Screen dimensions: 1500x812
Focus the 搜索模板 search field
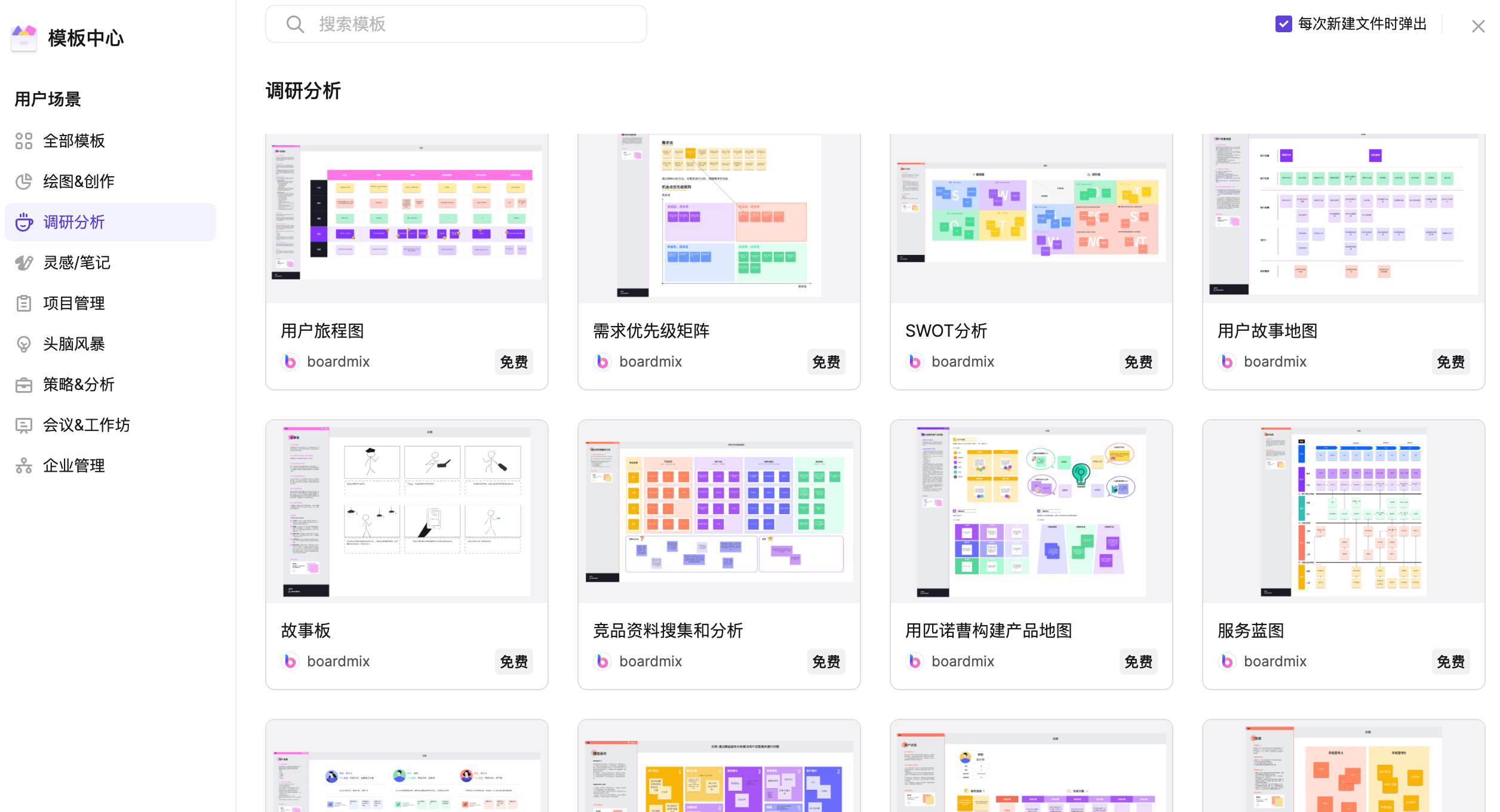(x=456, y=24)
